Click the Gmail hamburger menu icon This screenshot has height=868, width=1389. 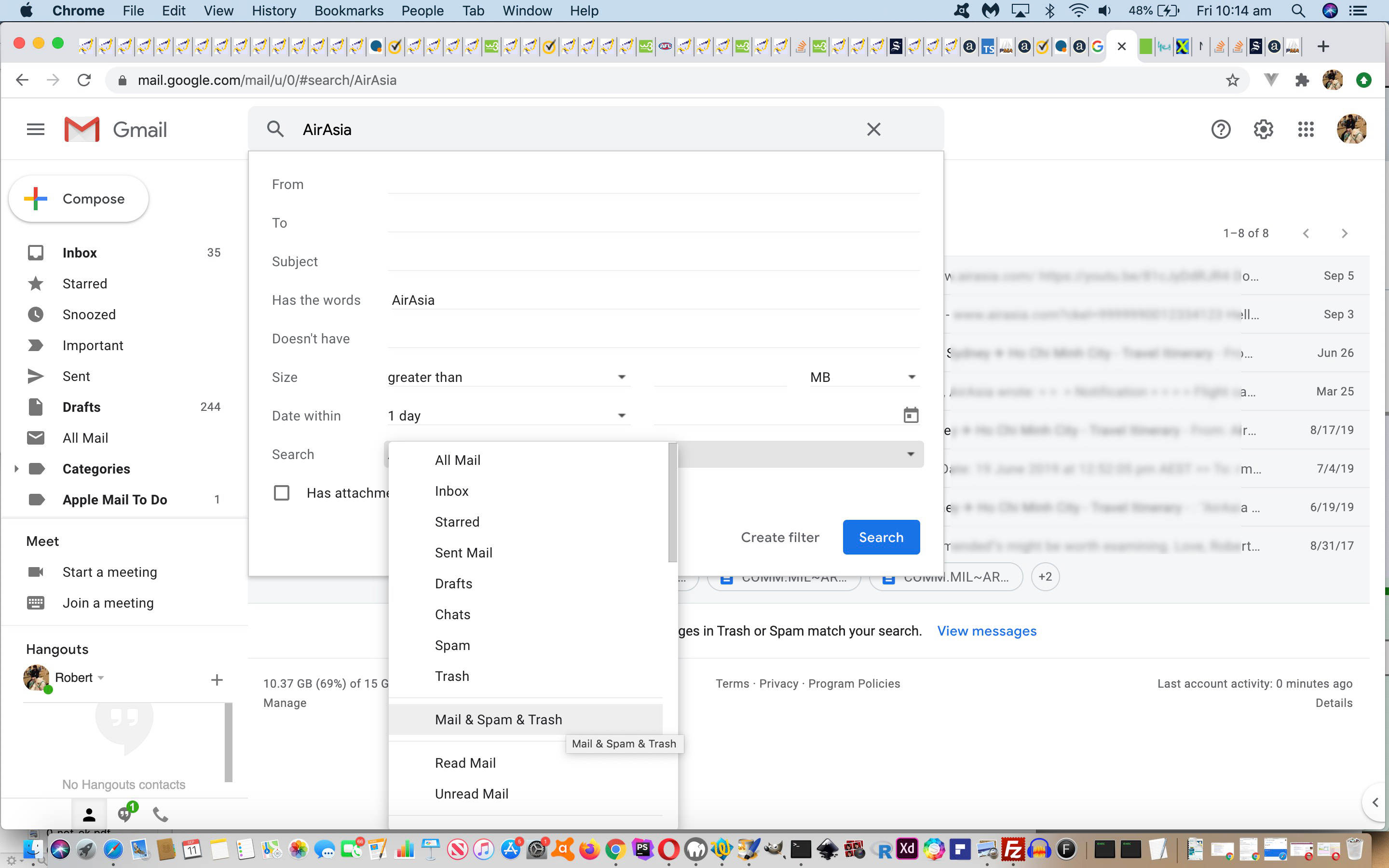35,129
